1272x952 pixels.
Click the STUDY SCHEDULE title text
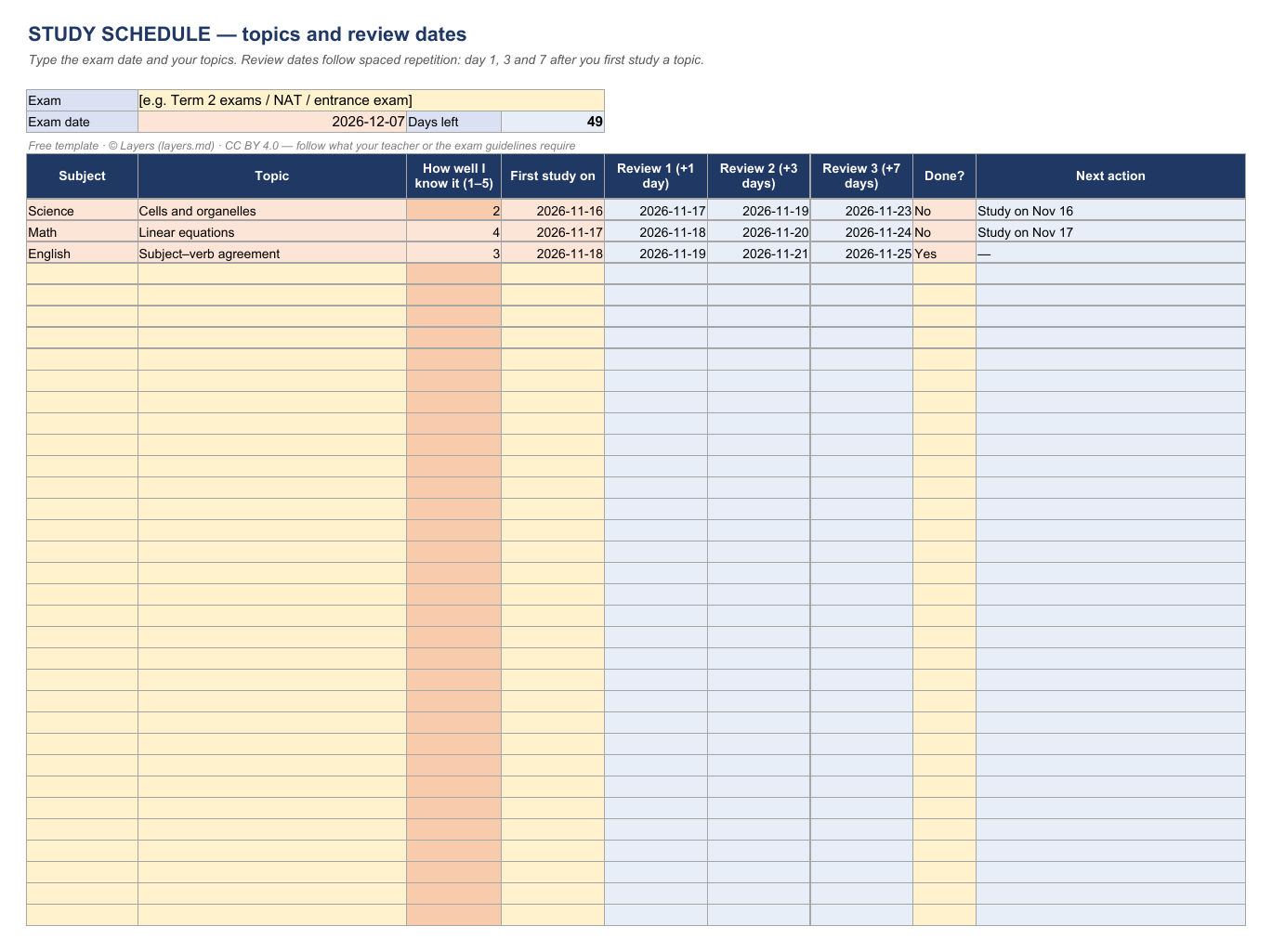[x=247, y=34]
